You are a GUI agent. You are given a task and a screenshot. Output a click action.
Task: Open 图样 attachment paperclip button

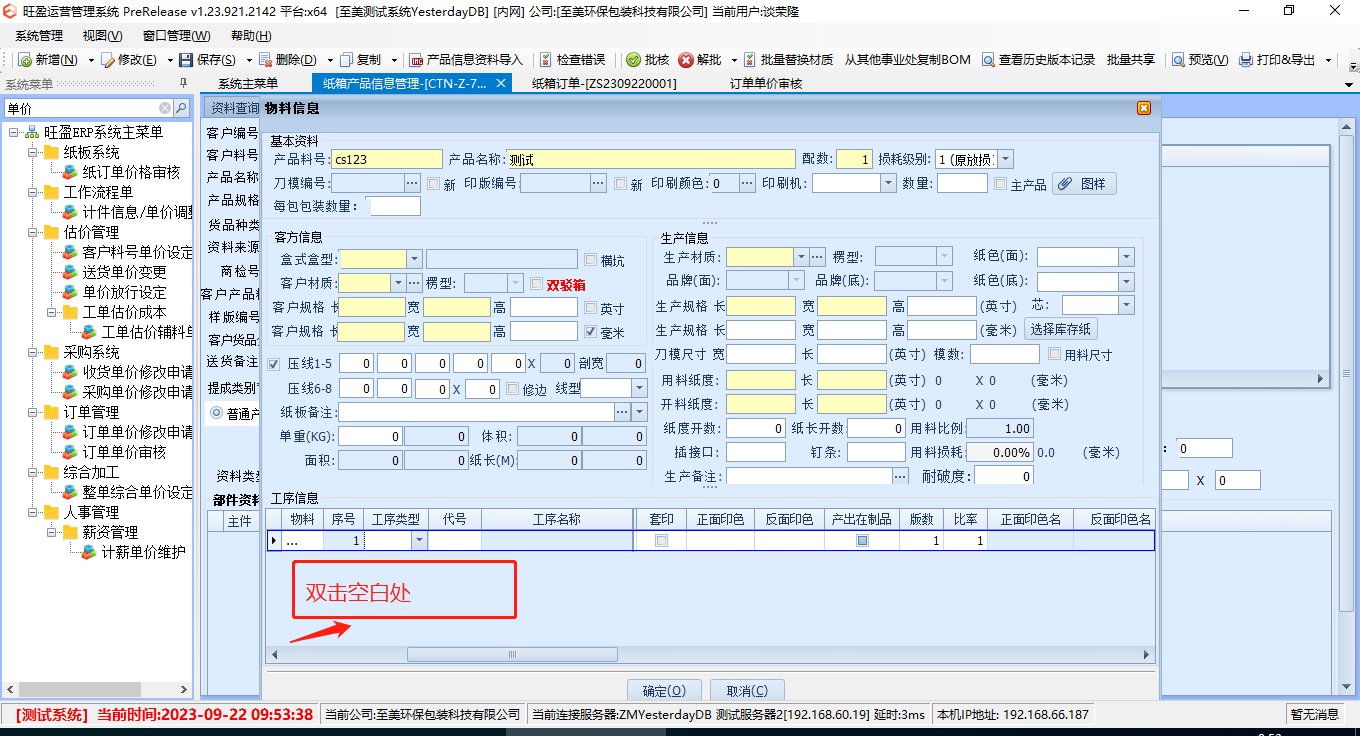click(1084, 184)
